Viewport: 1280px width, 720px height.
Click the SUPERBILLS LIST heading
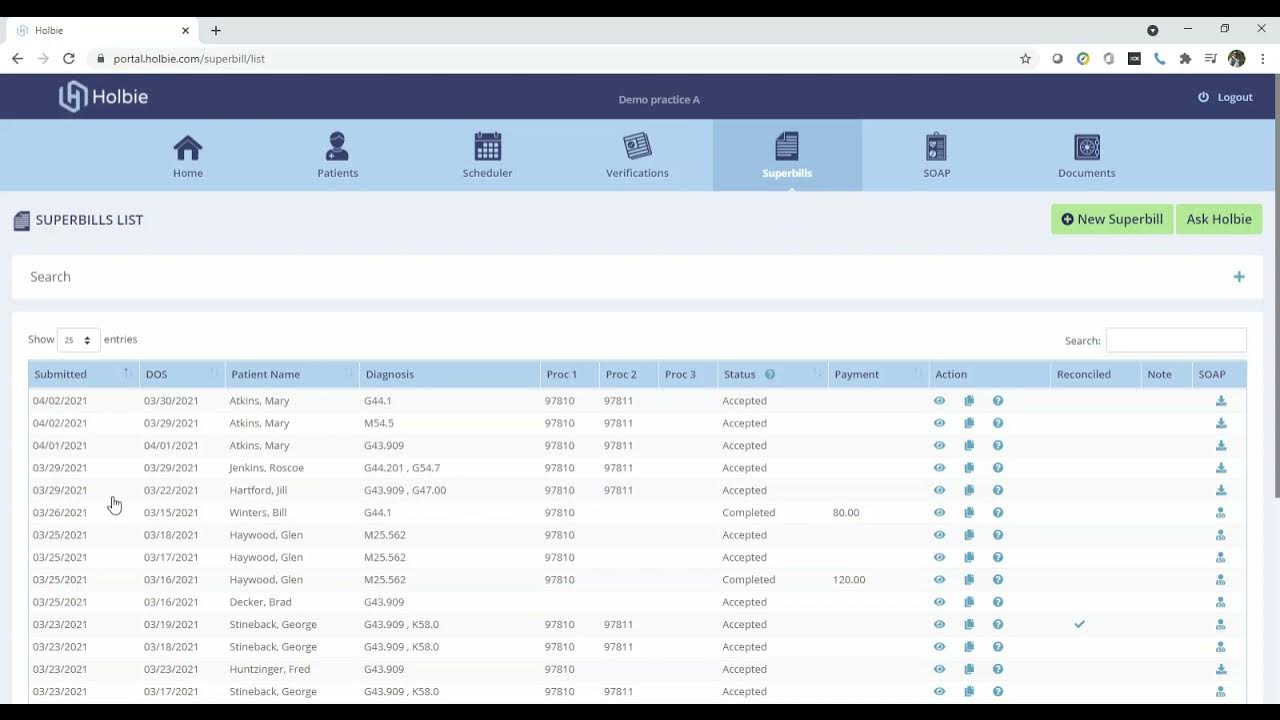pos(89,220)
